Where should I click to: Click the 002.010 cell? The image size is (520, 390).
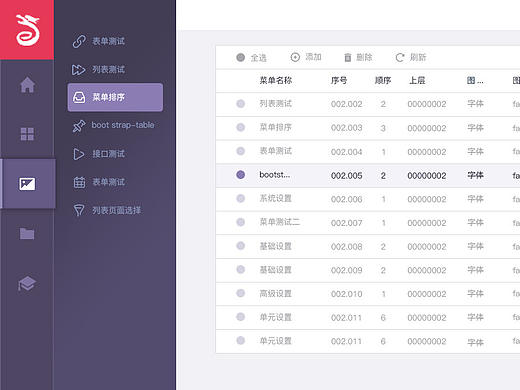coord(347,294)
